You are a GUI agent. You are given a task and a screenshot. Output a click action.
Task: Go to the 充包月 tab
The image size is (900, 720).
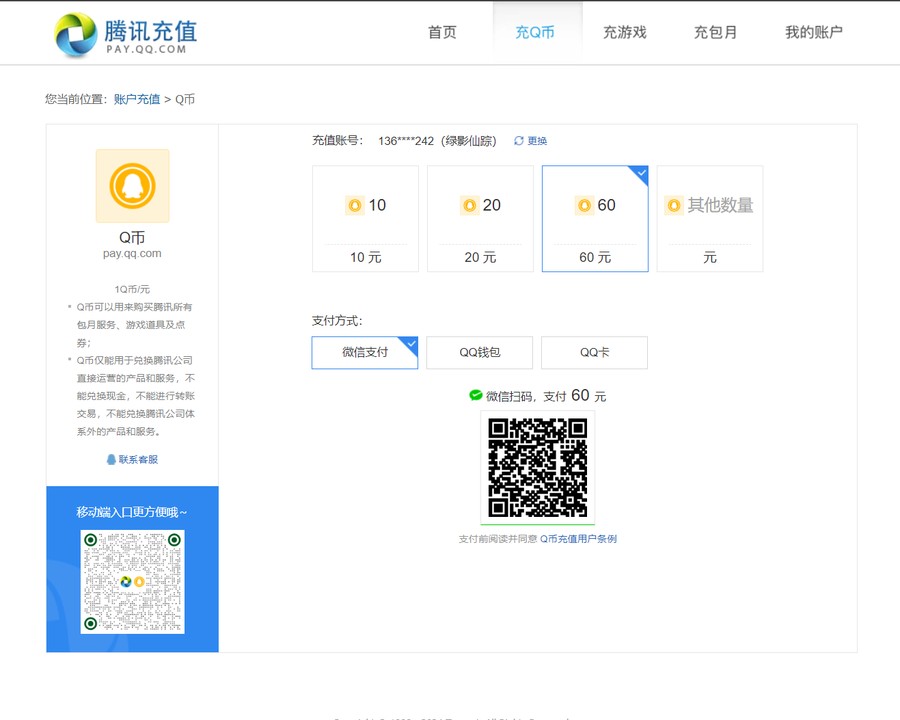tap(715, 32)
